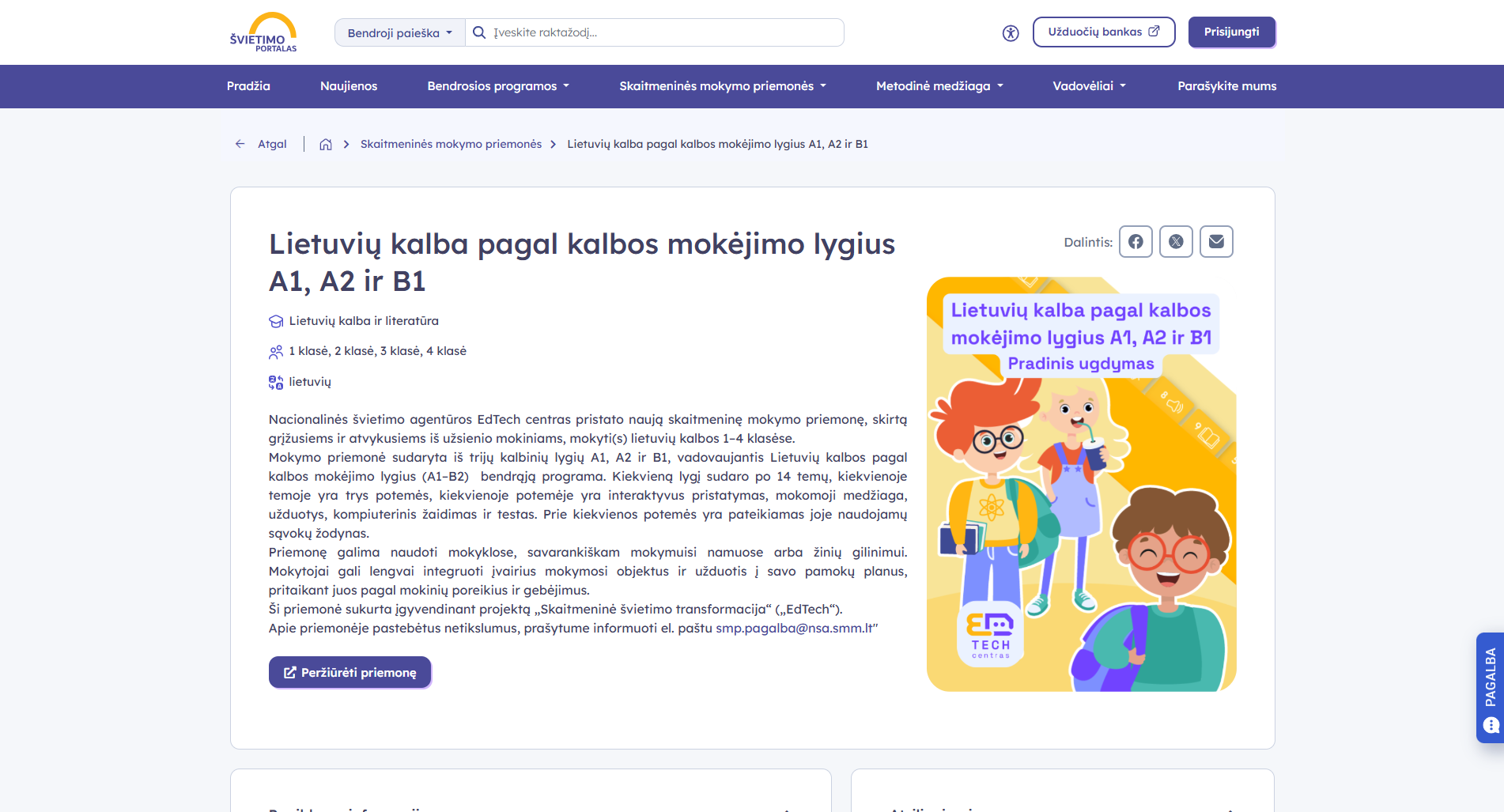Open Skaitmeninės mokymo priemonės breadcrumb link
Screen dimensions: 1504x812
[451, 144]
